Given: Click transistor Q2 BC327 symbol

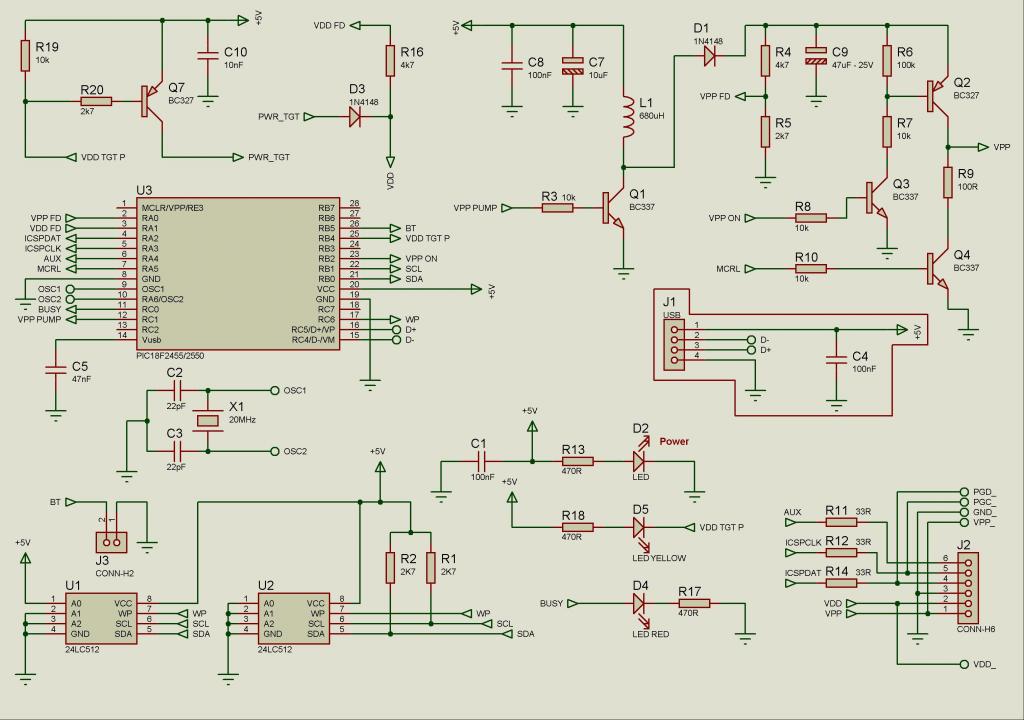Looking at the screenshot, I should (x=938, y=97).
